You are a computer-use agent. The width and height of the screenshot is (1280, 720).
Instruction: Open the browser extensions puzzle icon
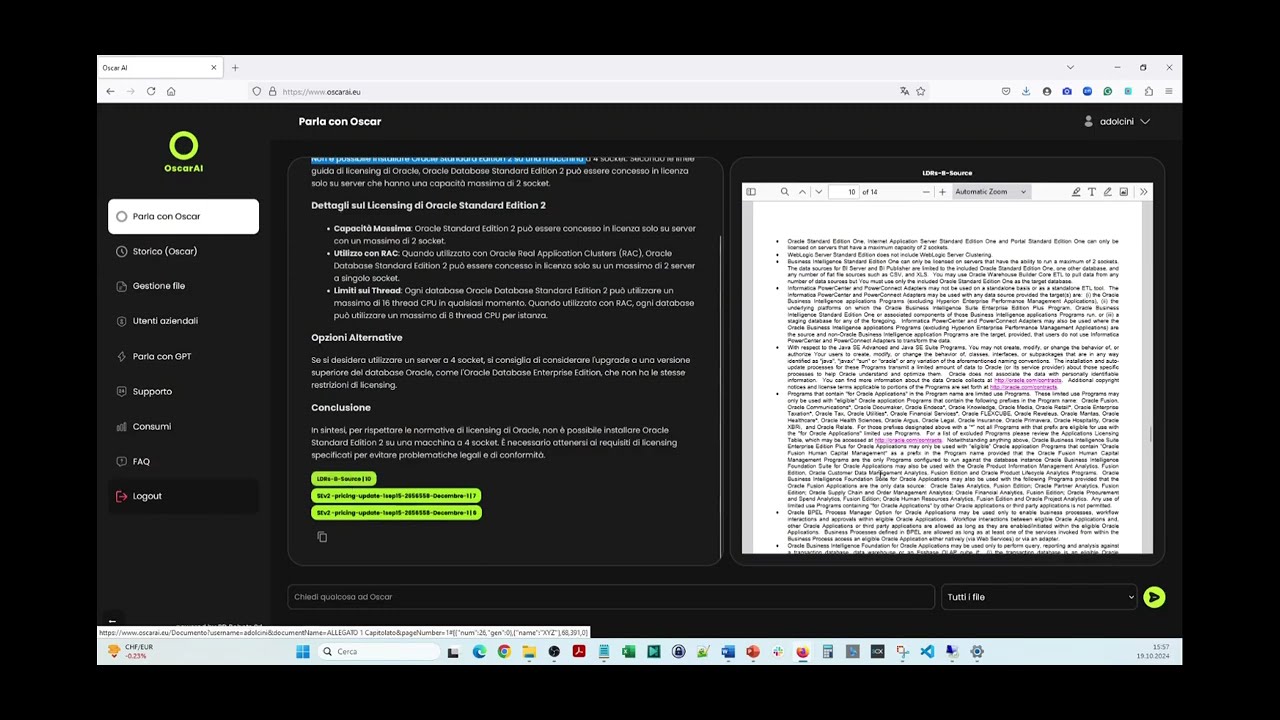pos(1148,91)
